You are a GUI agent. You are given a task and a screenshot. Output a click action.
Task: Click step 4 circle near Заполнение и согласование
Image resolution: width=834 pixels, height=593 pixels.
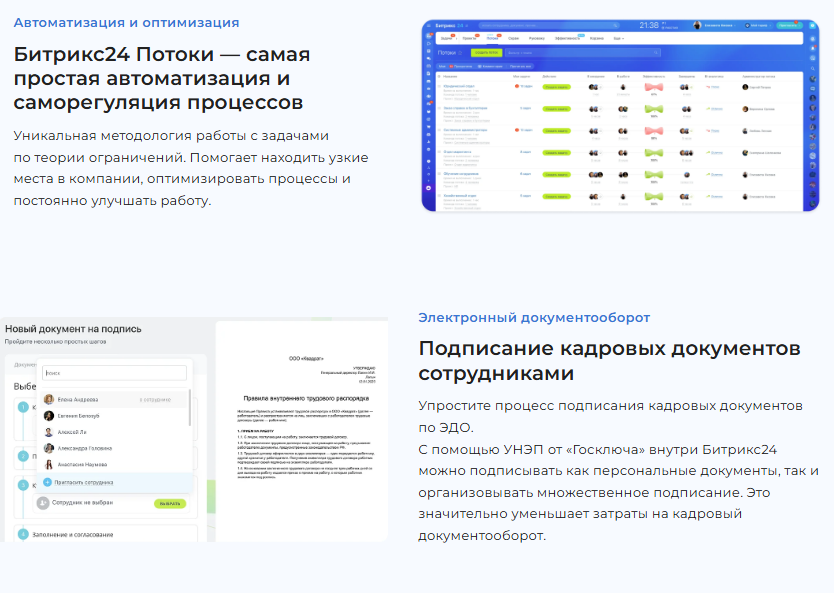[x=23, y=534]
